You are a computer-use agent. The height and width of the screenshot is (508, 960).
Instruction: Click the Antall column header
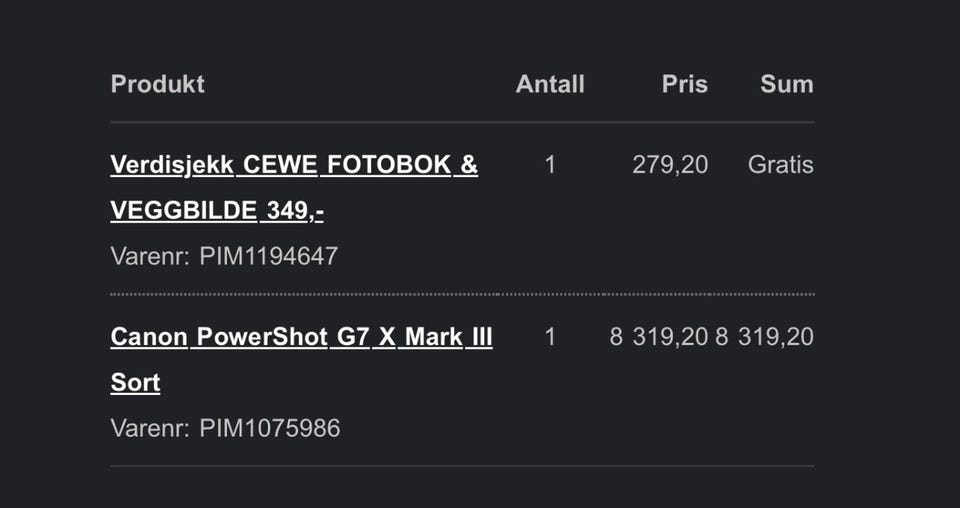(x=550, y=84)
